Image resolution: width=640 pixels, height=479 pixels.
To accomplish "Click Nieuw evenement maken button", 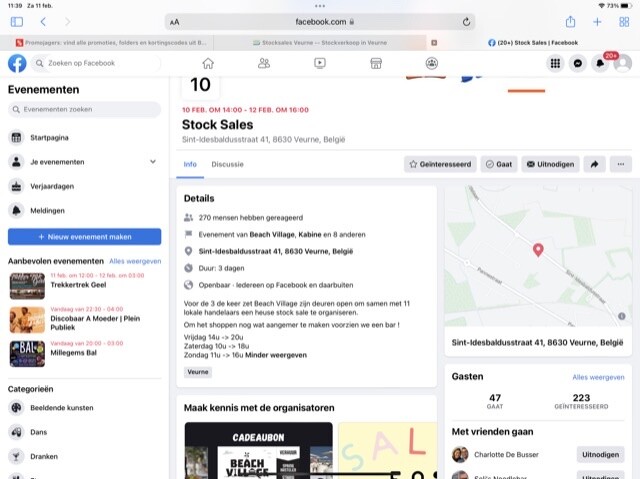I will (84, 237).
